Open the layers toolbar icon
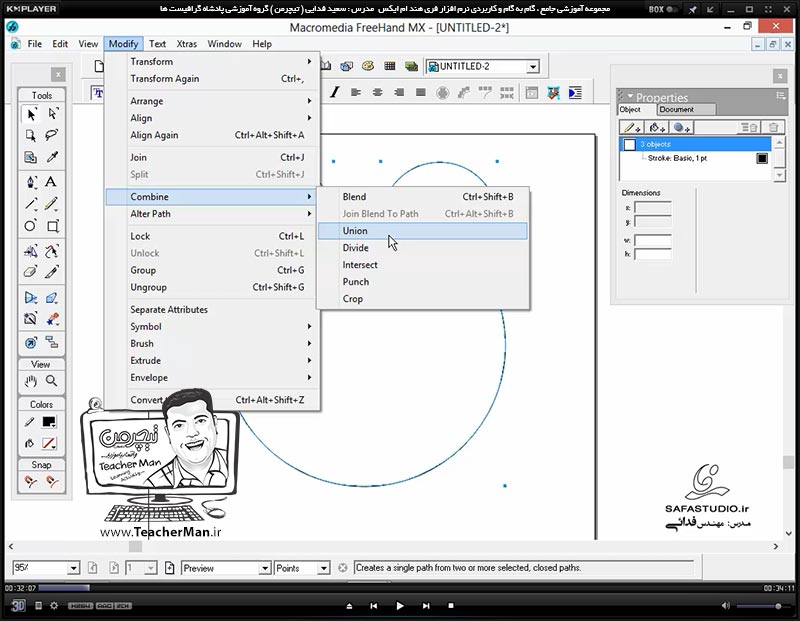 pyautogui.click(x=411, y=66)
